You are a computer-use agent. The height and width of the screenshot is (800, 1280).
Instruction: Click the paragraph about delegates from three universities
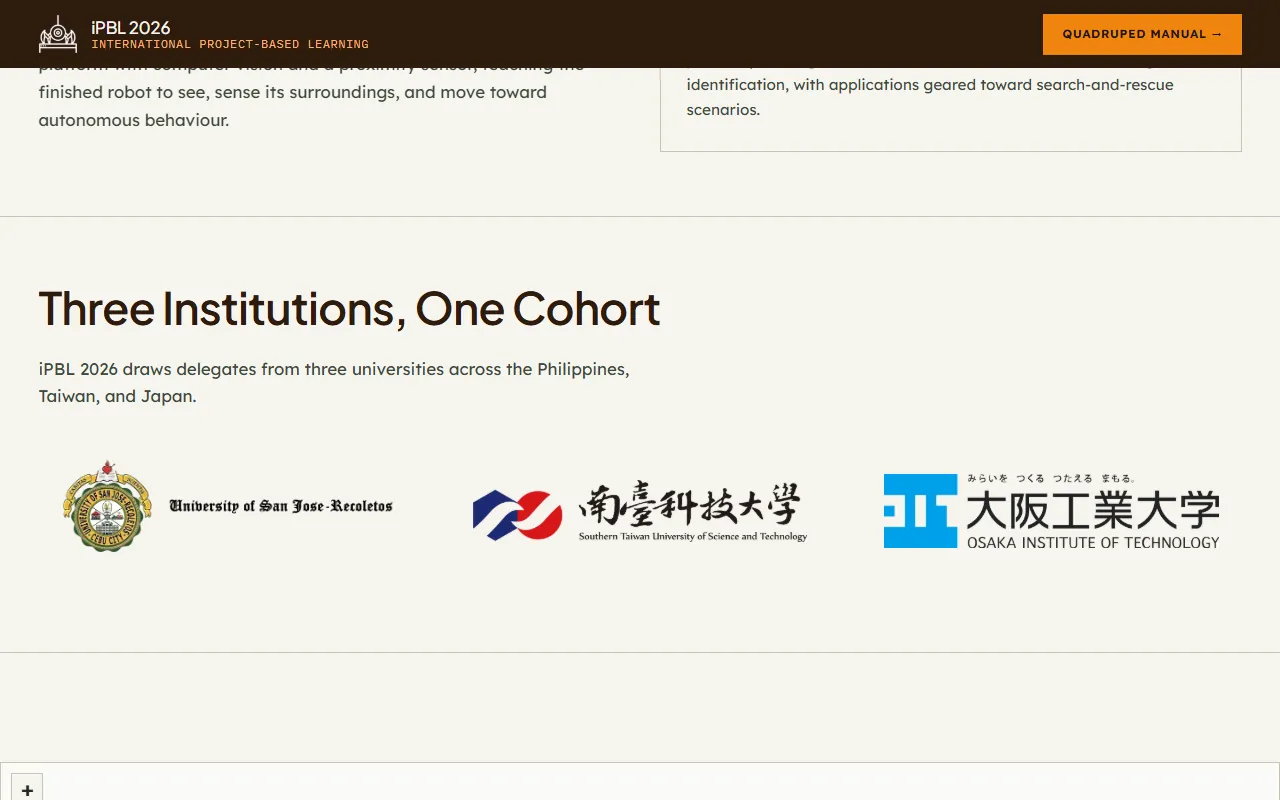coord(334,383)
